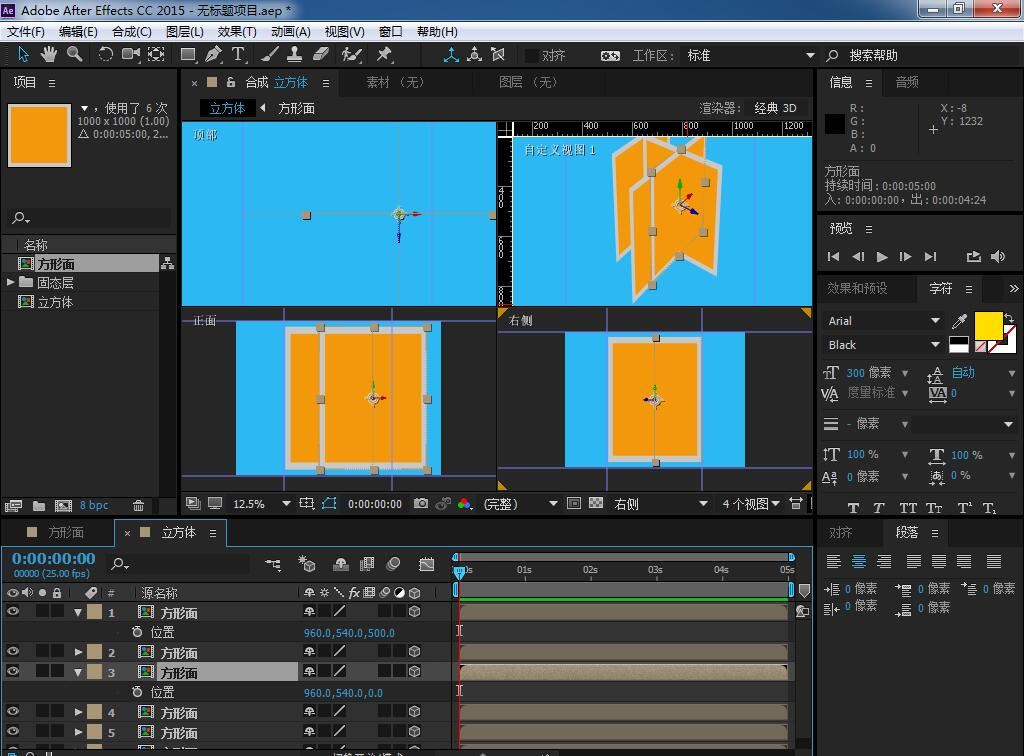The width and height of the screenshot is (1024, 756).
Task: Select the Pen tool
Action: [213, 55]
